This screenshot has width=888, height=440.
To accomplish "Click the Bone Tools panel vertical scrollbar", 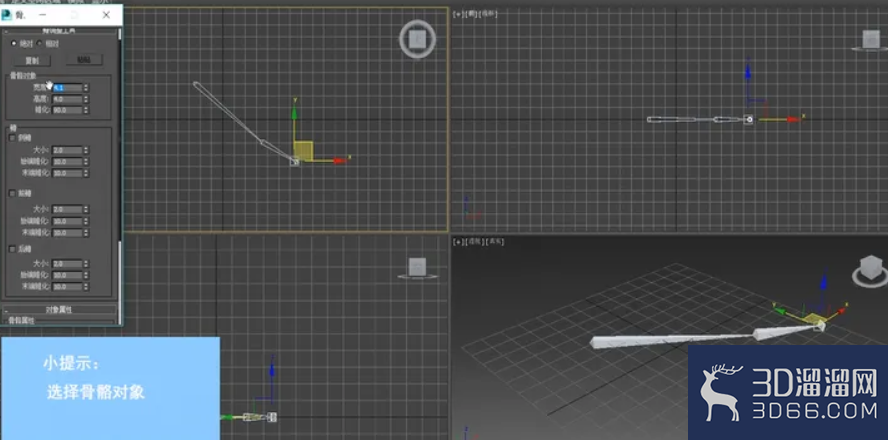I will [x=119, y=176].
